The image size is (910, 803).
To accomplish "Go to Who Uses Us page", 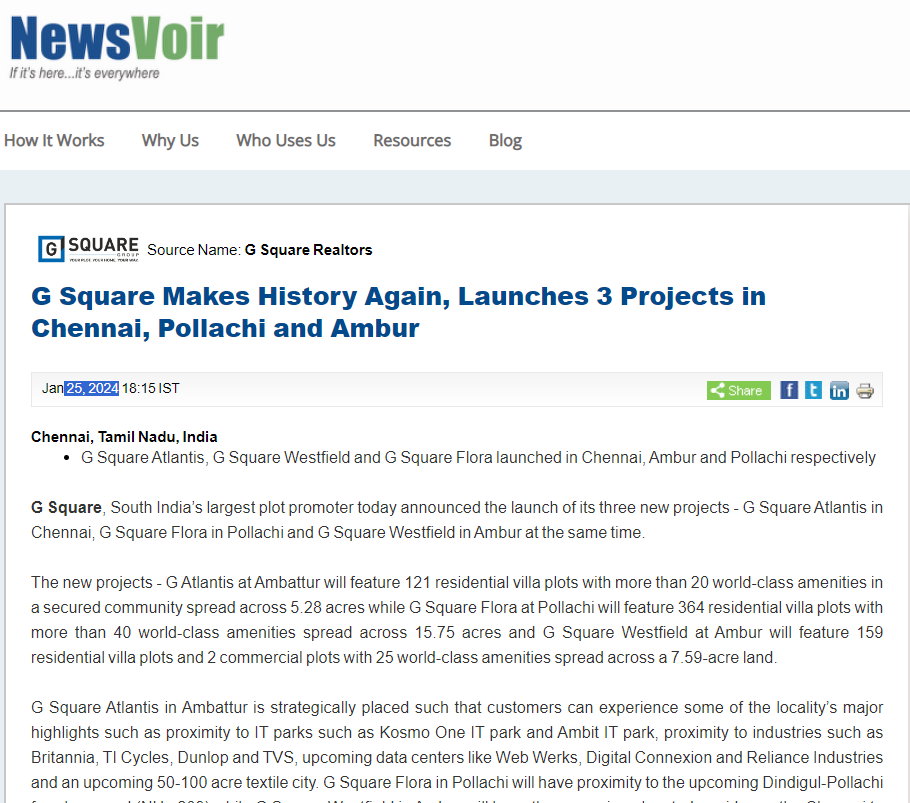I will tap(286, 140).
